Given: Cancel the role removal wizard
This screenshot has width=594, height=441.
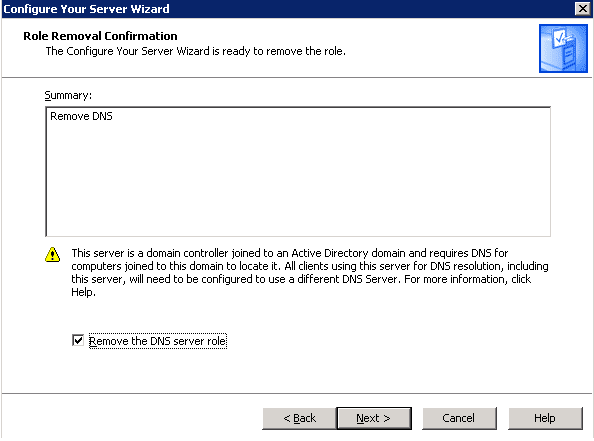Looking at the screenshot, I should click(x=459, y=418).
